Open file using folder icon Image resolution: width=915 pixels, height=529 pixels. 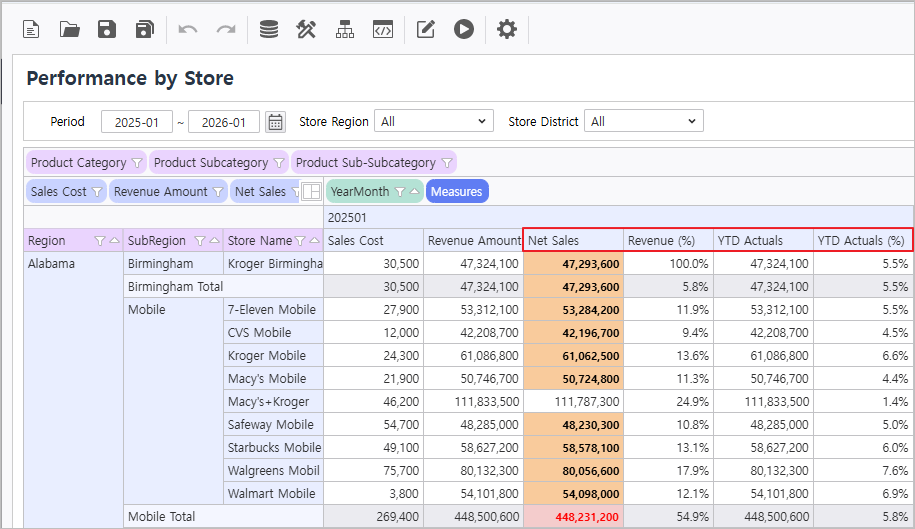[x=69, y=30]
